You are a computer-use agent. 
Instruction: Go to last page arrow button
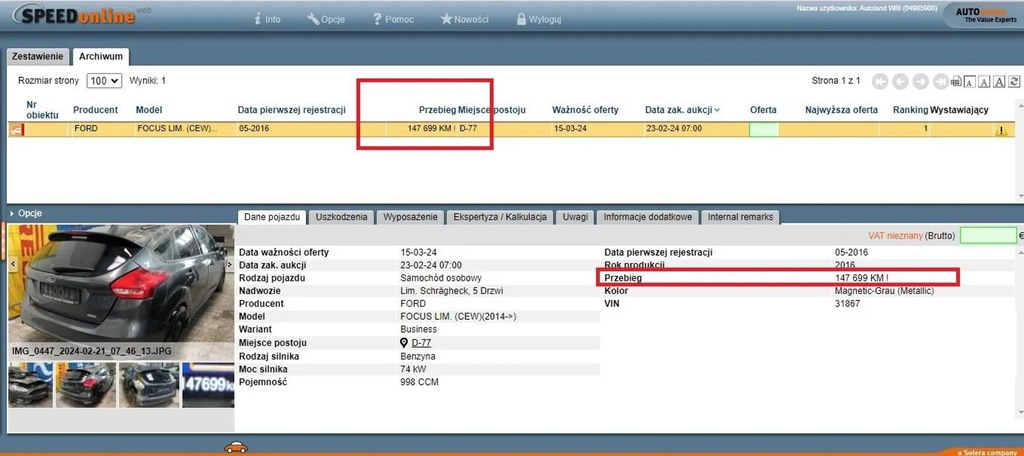[940, 81]
